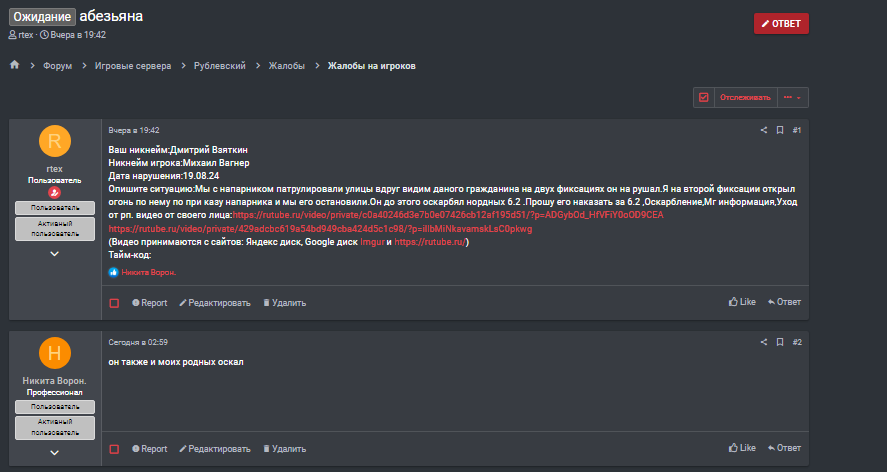Open the three-dots thread options dropdown

793,97
